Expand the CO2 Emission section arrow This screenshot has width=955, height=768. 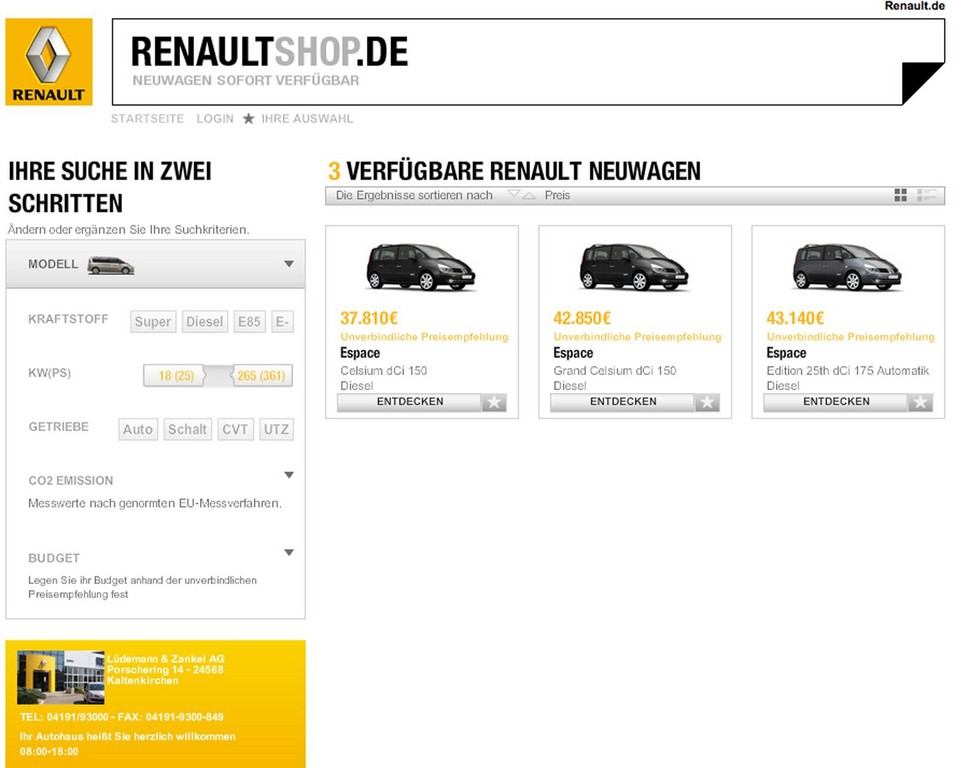(x=289, y=475)
